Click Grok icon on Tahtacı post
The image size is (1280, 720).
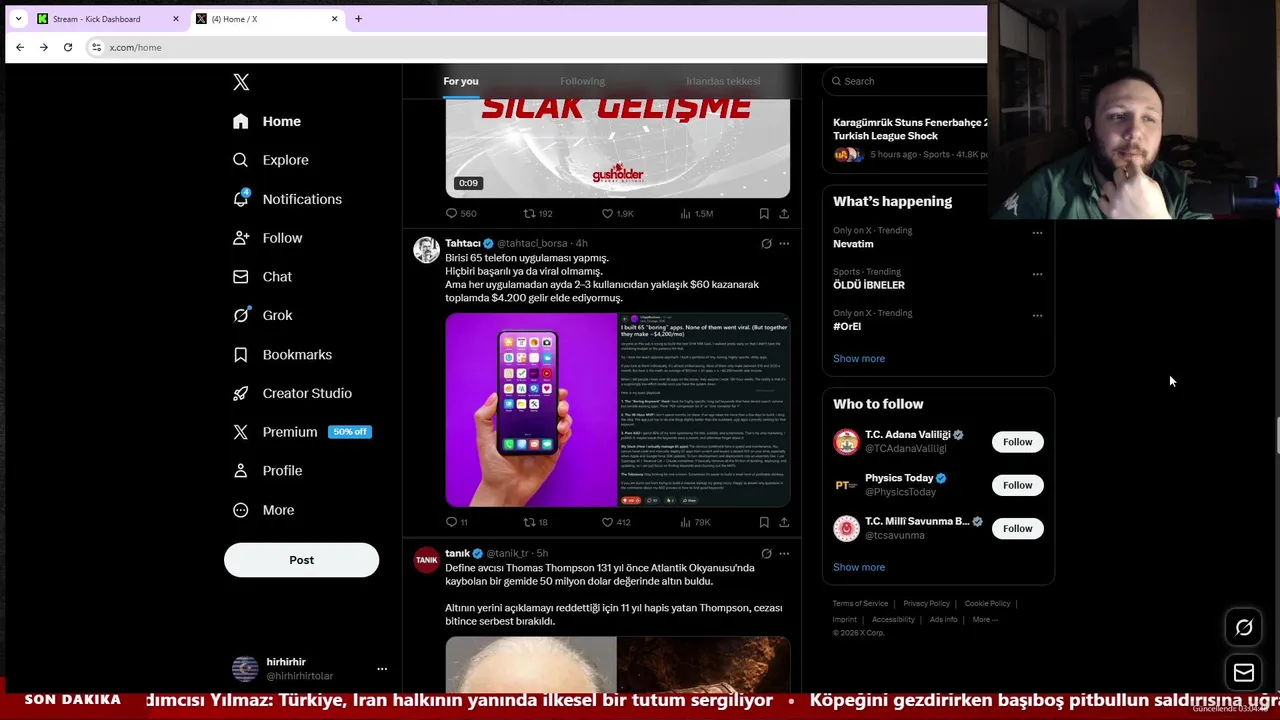click(x=766, y=243)
